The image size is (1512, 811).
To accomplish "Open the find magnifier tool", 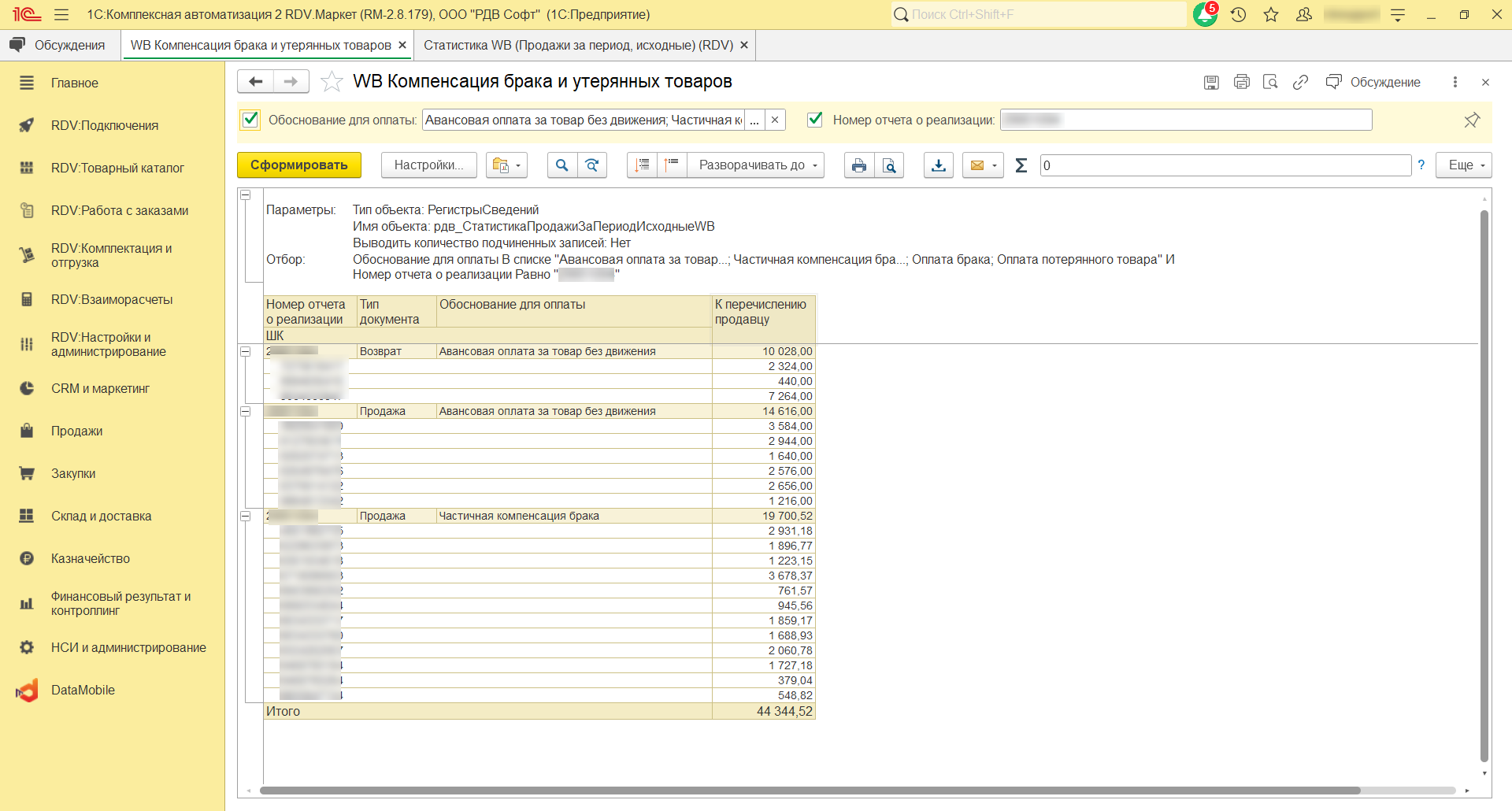I will coord(561,165).
